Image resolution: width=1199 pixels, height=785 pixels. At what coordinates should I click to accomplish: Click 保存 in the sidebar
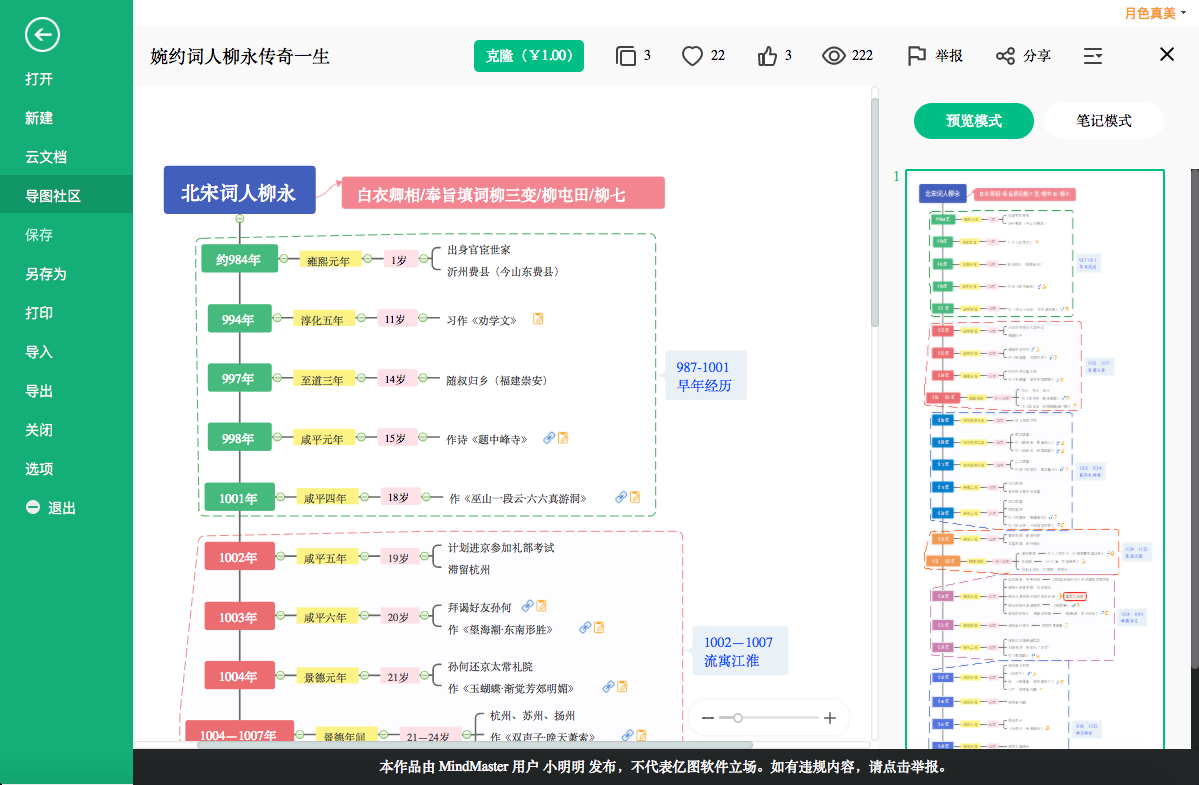coord(39,235)
